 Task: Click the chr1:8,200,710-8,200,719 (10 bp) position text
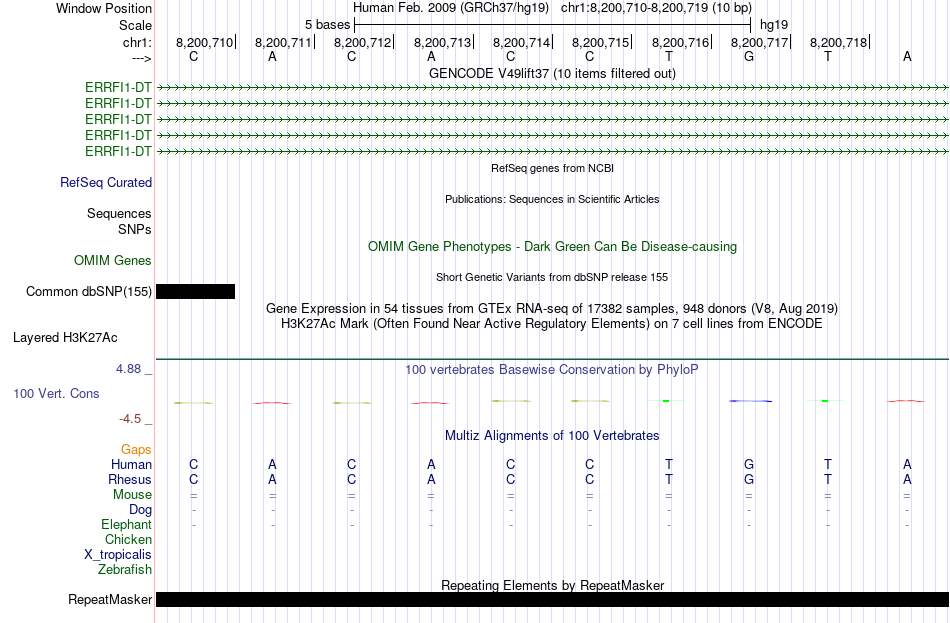tap(656, 8)
